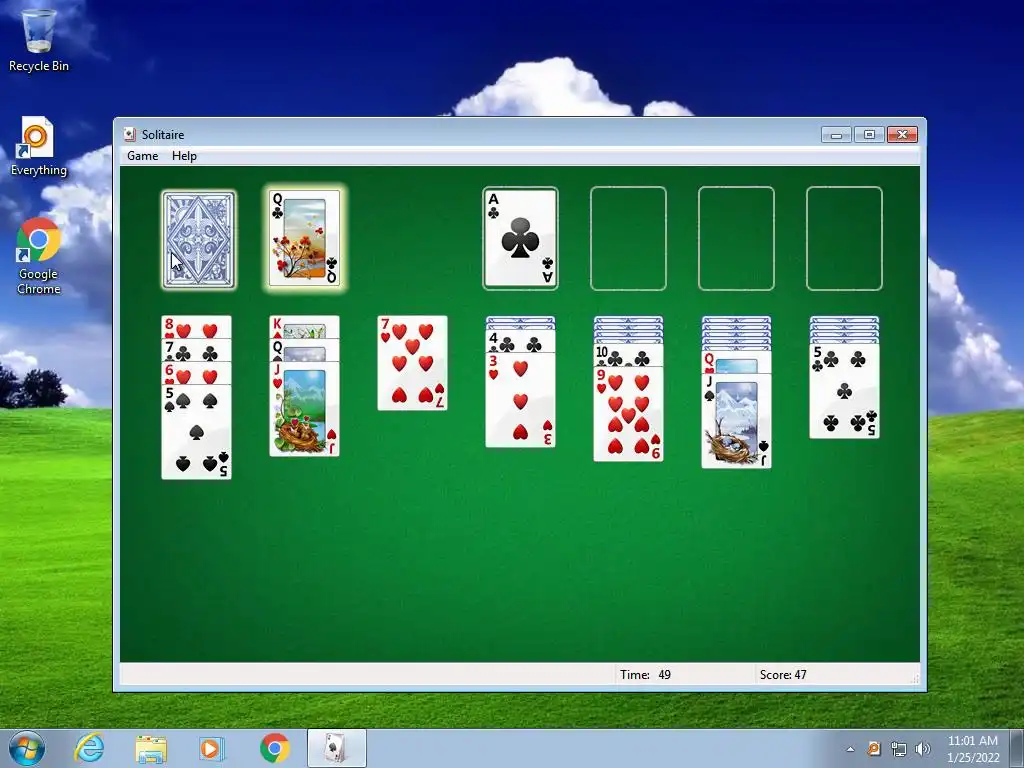Viewport: 1024px width, 768px height.
Task: Select the 3 of hearts card
Action: pyautogui.click(x=520, y=400)
